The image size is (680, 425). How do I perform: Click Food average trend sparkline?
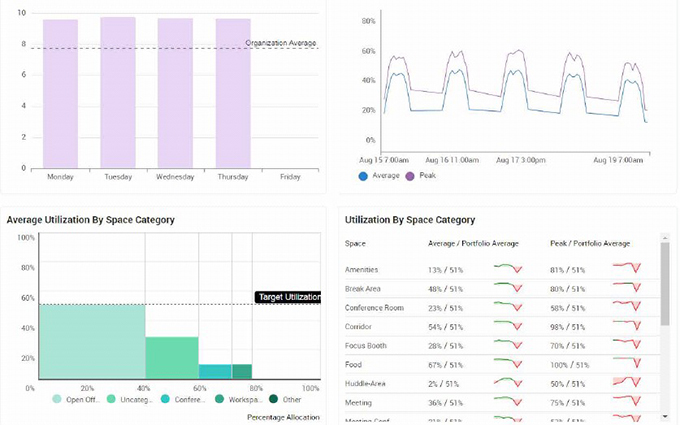click(x=509, y=364)
